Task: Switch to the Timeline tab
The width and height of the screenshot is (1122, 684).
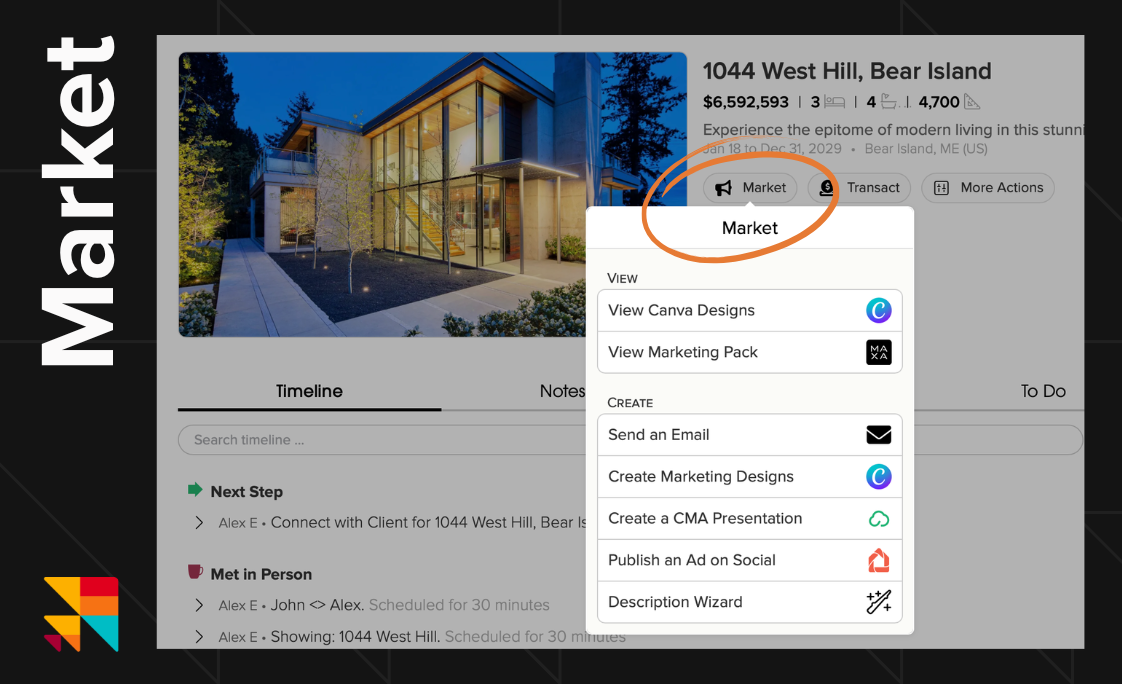Action: (x=309, y=391)
